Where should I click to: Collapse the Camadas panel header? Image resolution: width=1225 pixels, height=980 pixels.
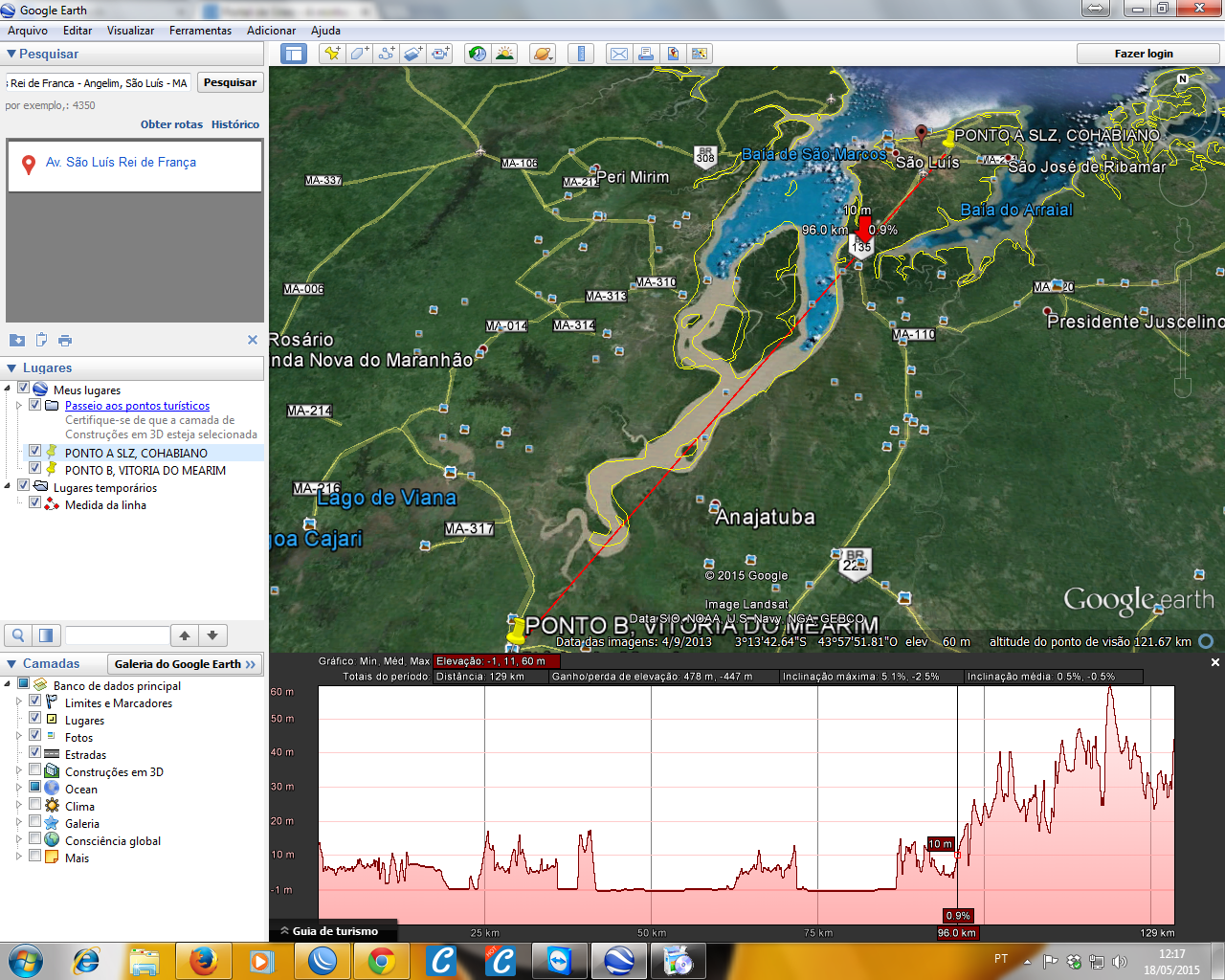point(11,663)
